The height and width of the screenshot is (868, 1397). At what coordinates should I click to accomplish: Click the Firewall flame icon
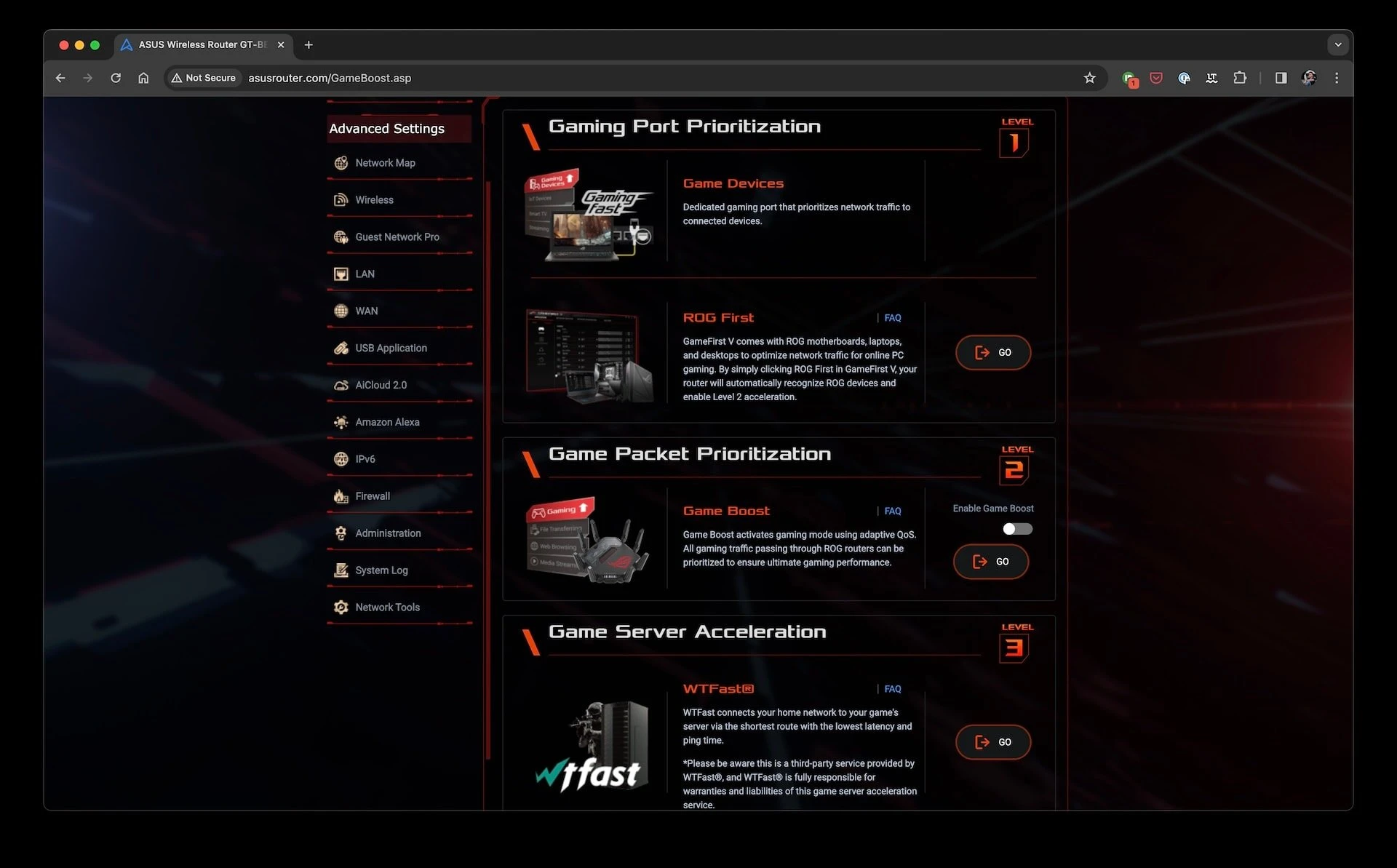341,496
